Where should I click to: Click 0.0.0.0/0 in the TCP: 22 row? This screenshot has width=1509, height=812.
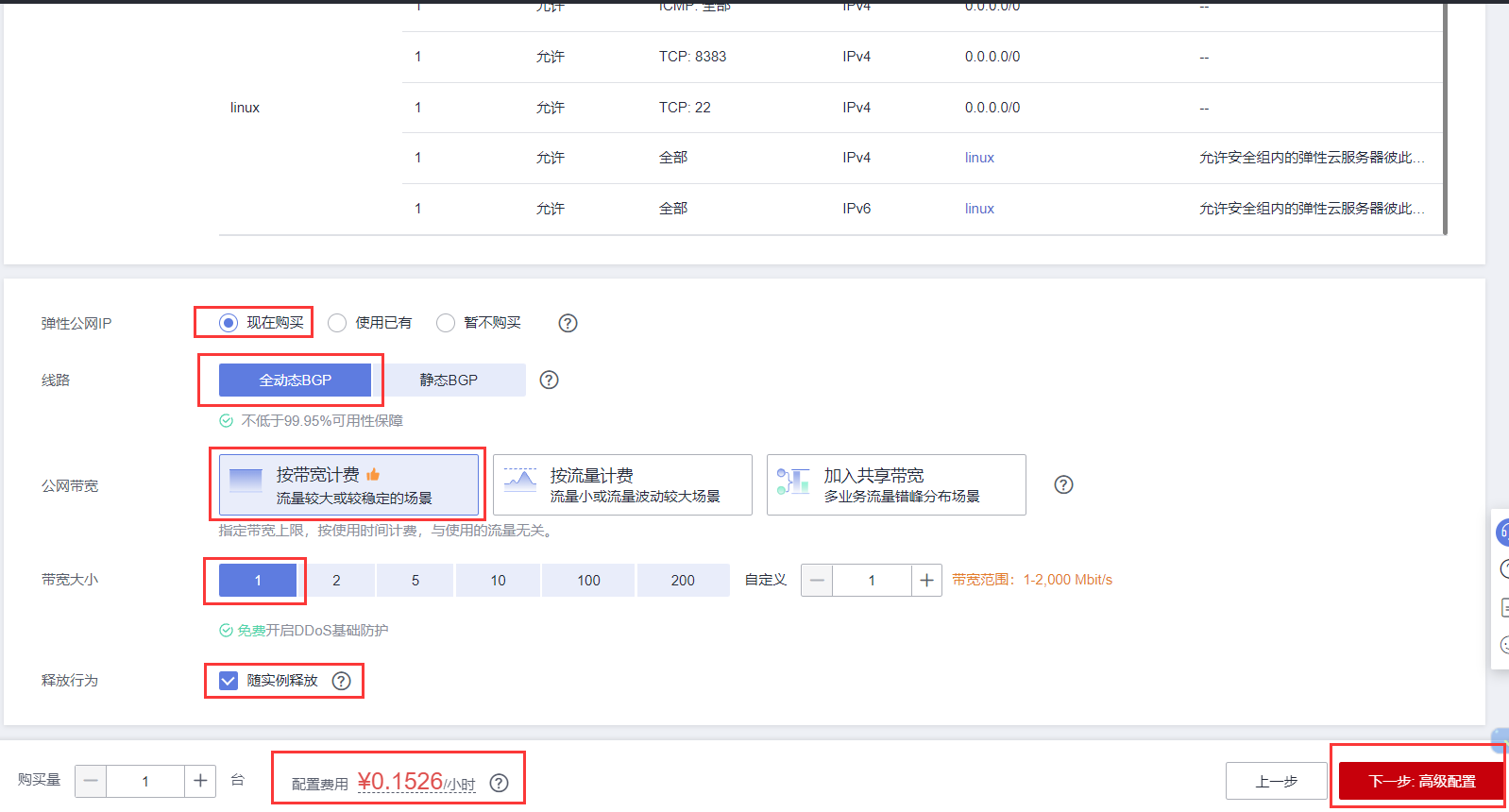tap(992, 108)
